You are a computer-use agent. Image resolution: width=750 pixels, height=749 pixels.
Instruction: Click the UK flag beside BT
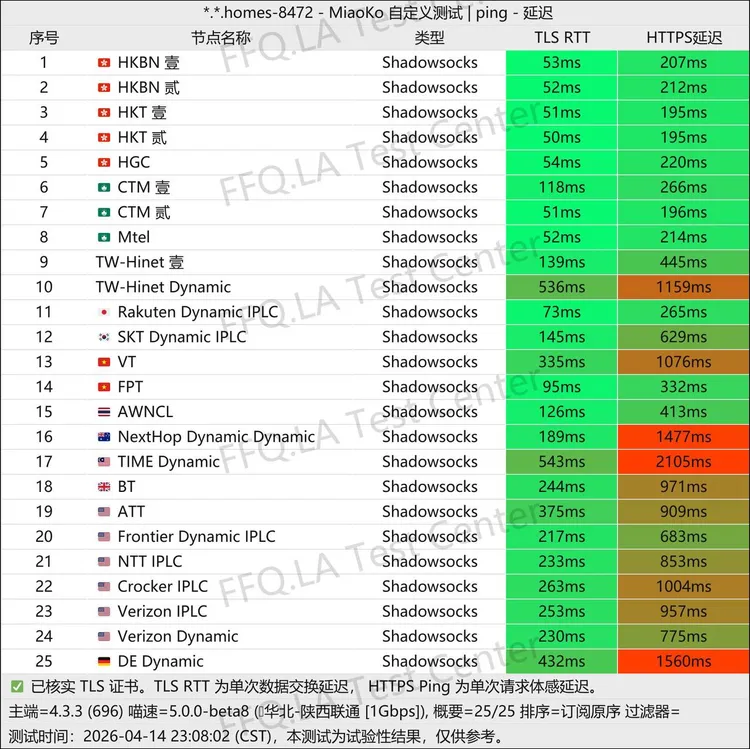click(x=104, y=487)
